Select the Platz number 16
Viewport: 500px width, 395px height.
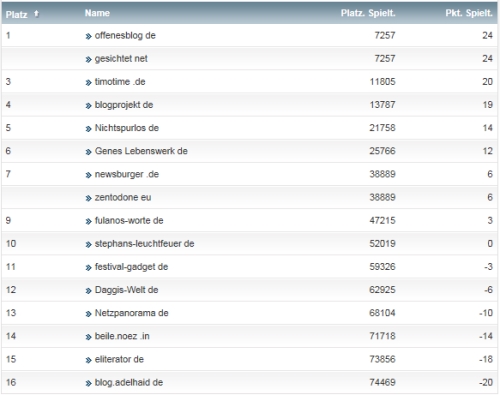(x=11, y=382)
